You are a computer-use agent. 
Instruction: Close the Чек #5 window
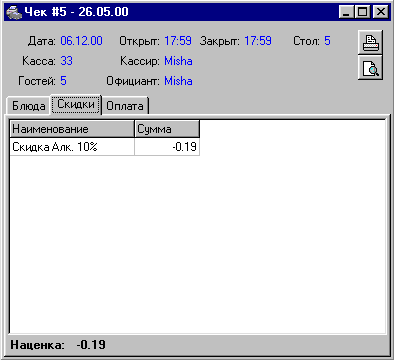click(380, 12)
